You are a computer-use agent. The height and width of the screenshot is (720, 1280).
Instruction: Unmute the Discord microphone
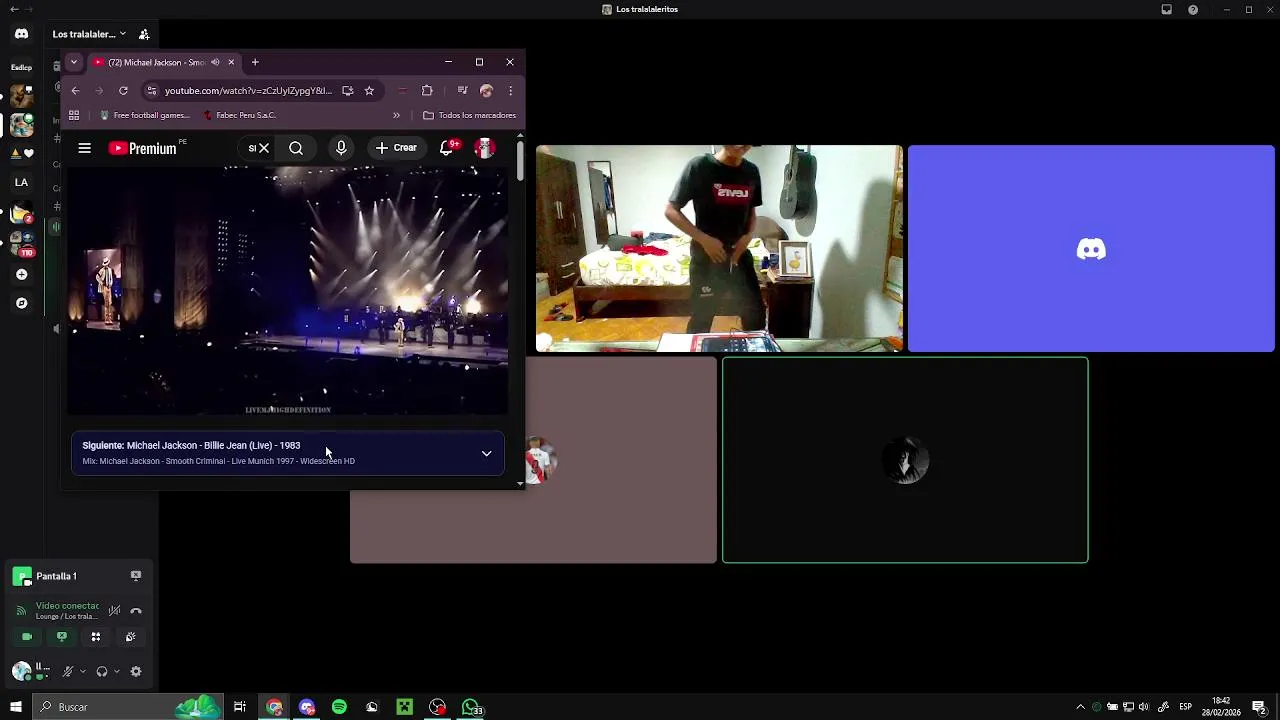click(68, 672)
